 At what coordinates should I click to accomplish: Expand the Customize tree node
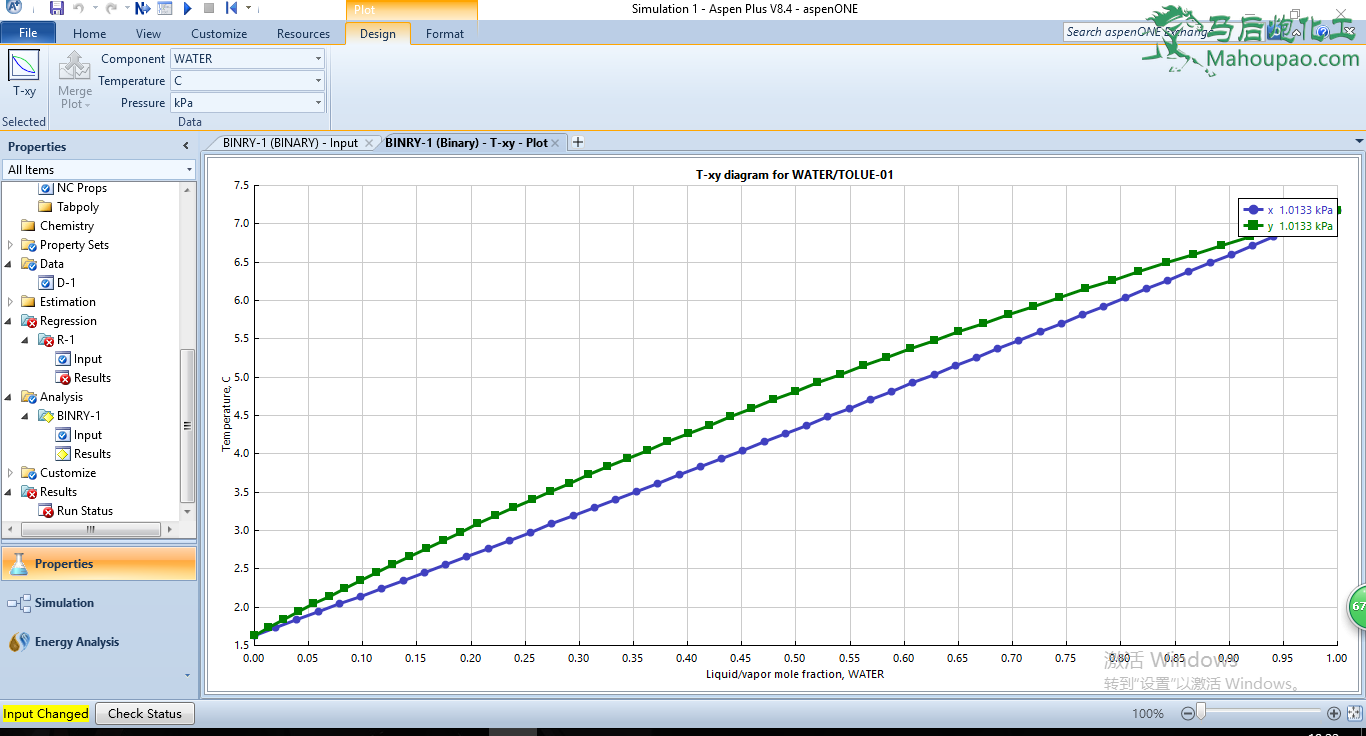tap(11, 473)
